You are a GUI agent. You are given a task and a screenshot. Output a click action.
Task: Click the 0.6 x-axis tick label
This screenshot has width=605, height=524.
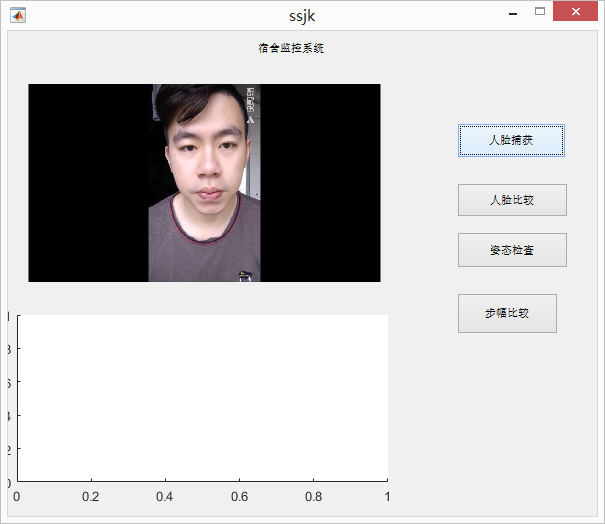tap(239, 496)
